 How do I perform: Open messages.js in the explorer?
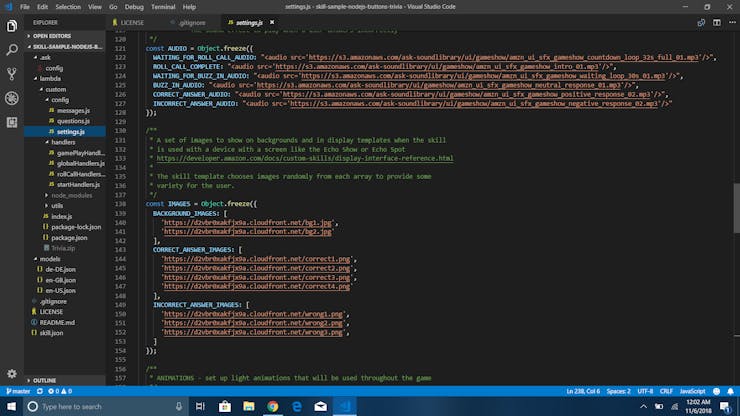[x=73, y=110]
